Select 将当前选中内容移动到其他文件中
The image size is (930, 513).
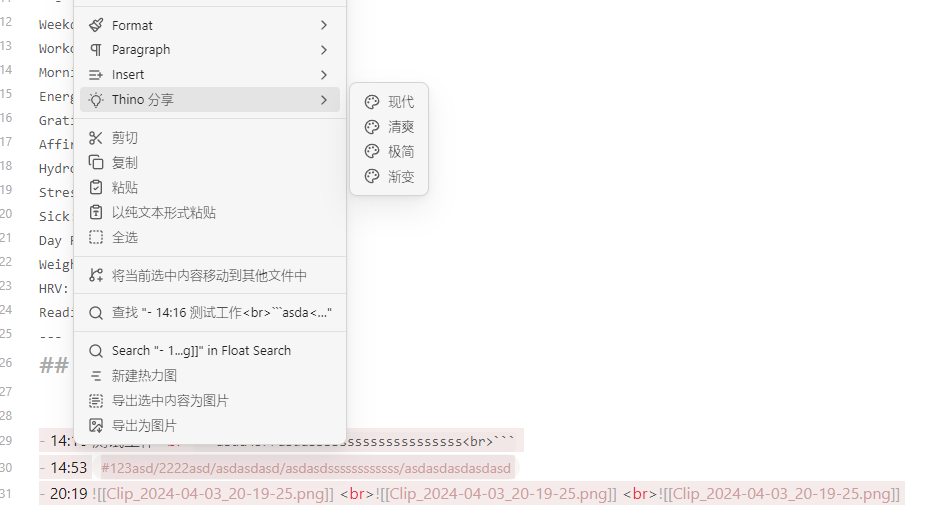[x=210, y=275]
